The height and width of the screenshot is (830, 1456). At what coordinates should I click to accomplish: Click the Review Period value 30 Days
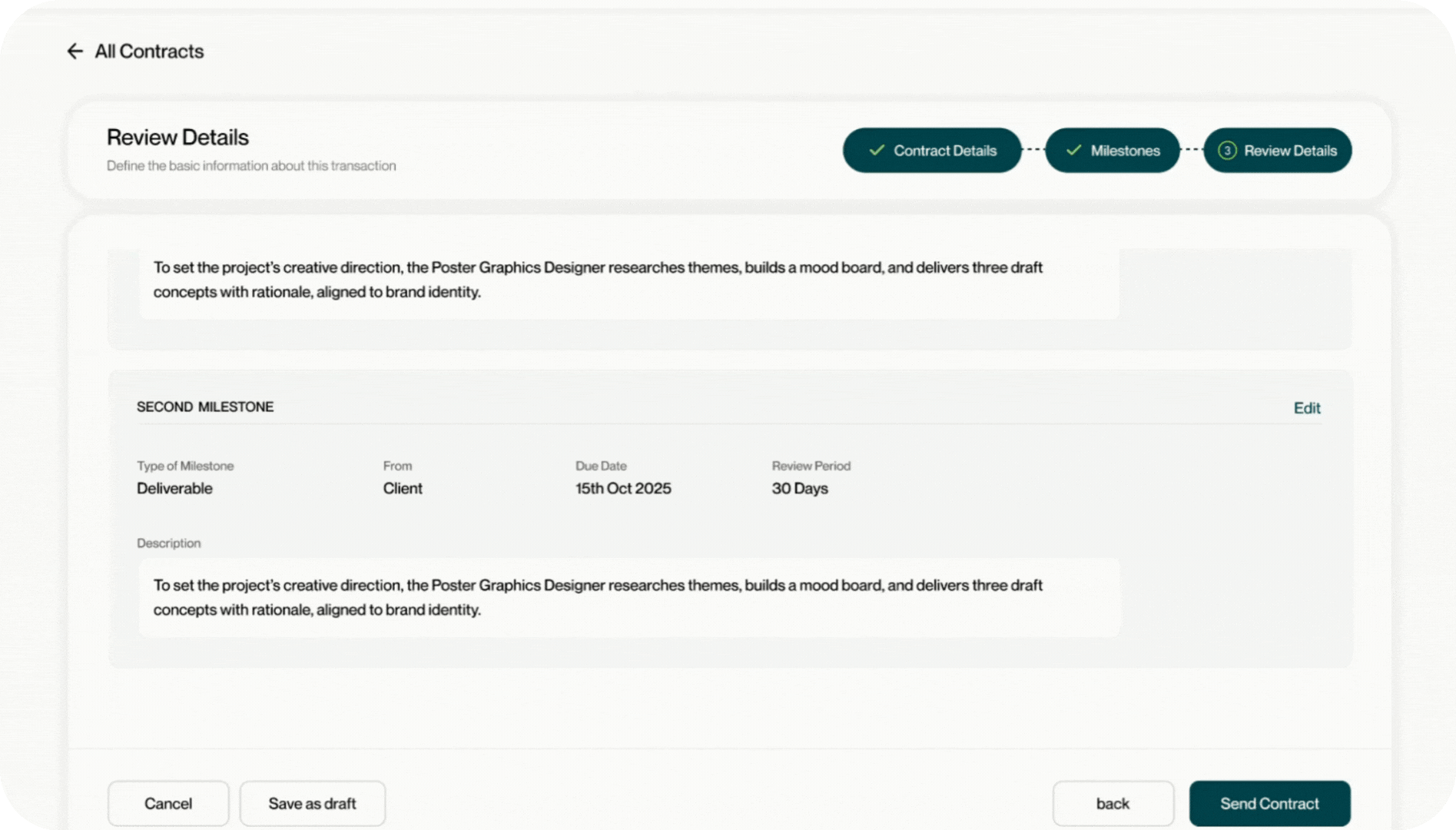[801, 488]
